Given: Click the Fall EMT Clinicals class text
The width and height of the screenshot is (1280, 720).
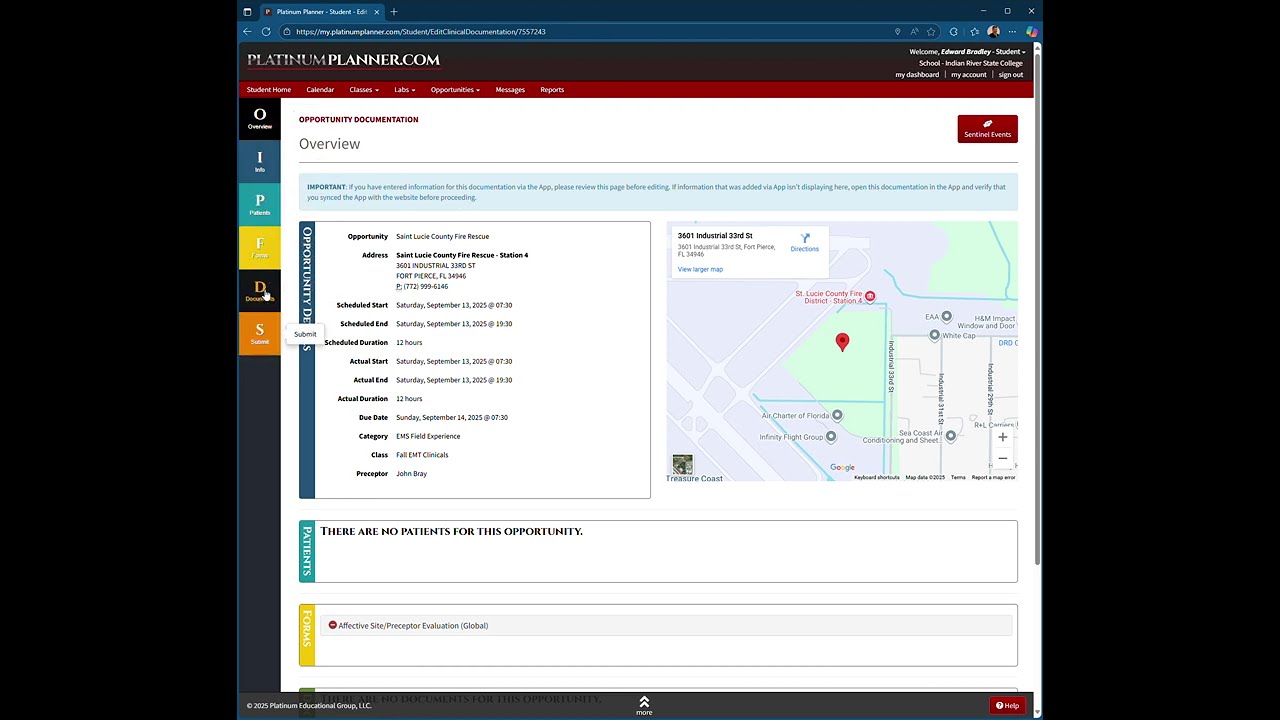Looking at the screenshot, I should click(422, 455).
